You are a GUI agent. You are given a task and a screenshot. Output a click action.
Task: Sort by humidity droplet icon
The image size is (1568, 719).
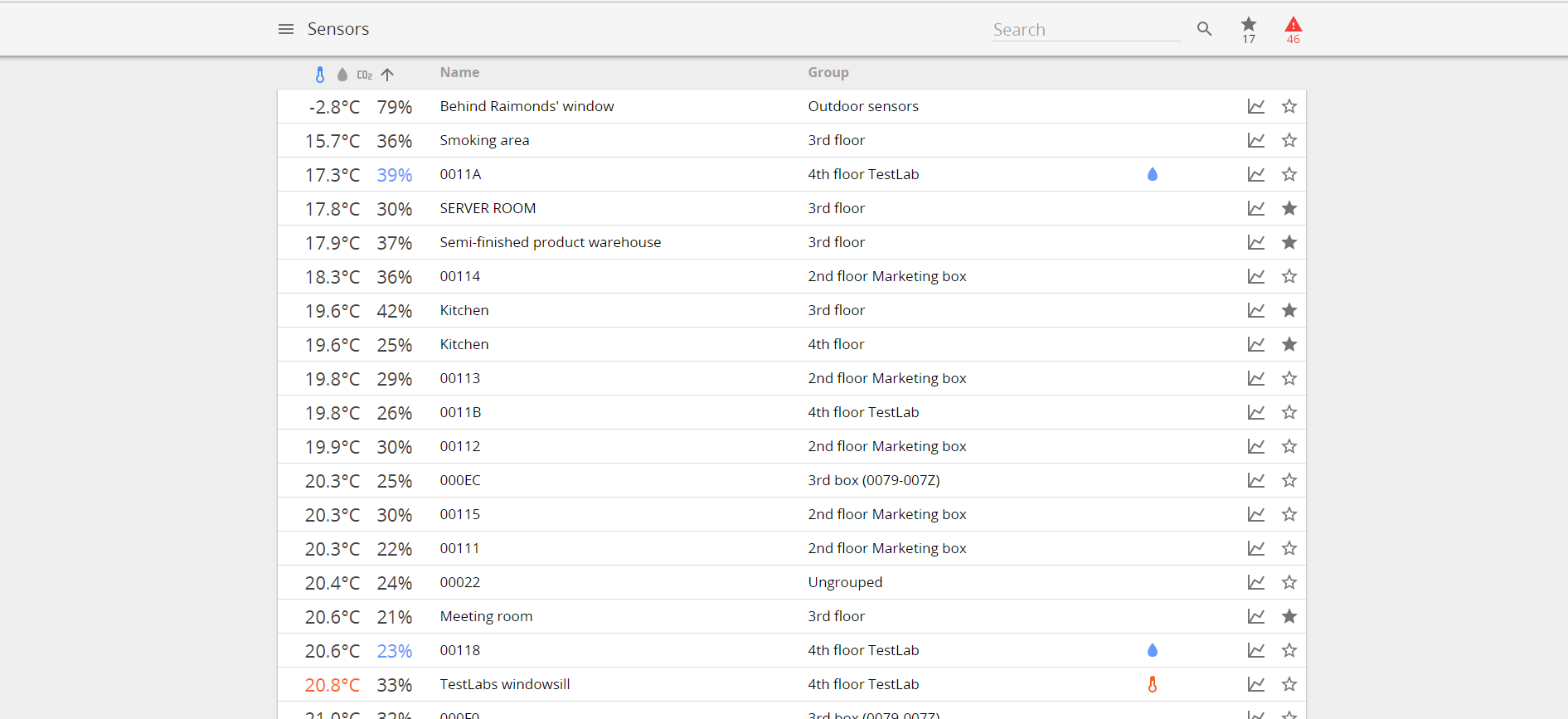pyautogui.click(x=342, y=75)
